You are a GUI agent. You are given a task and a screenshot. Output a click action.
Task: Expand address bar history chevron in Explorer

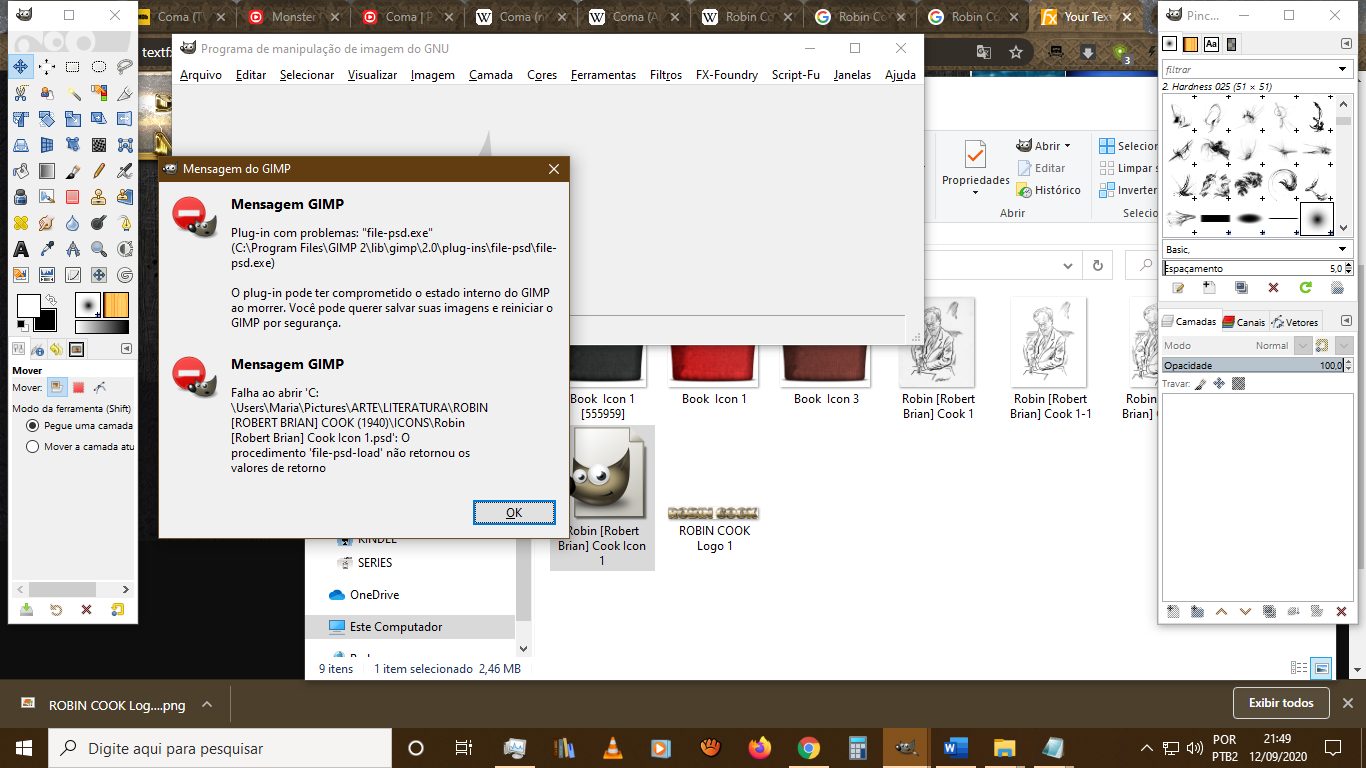pos(1069,266)
